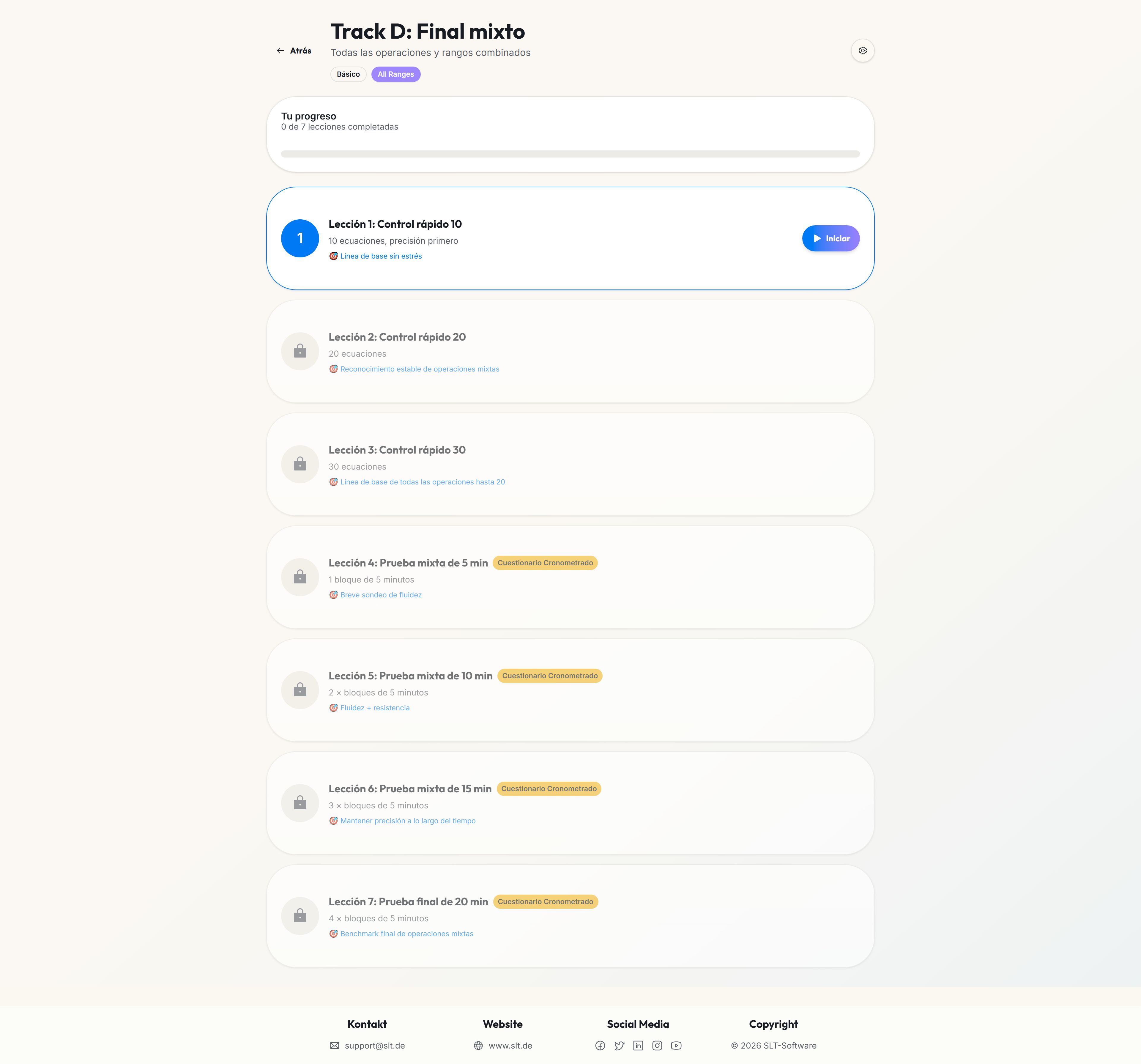This screenshot has height=1064, width=1141.
Task: Start Lección 1 with the Iniciar button
Action: point(830,238)
